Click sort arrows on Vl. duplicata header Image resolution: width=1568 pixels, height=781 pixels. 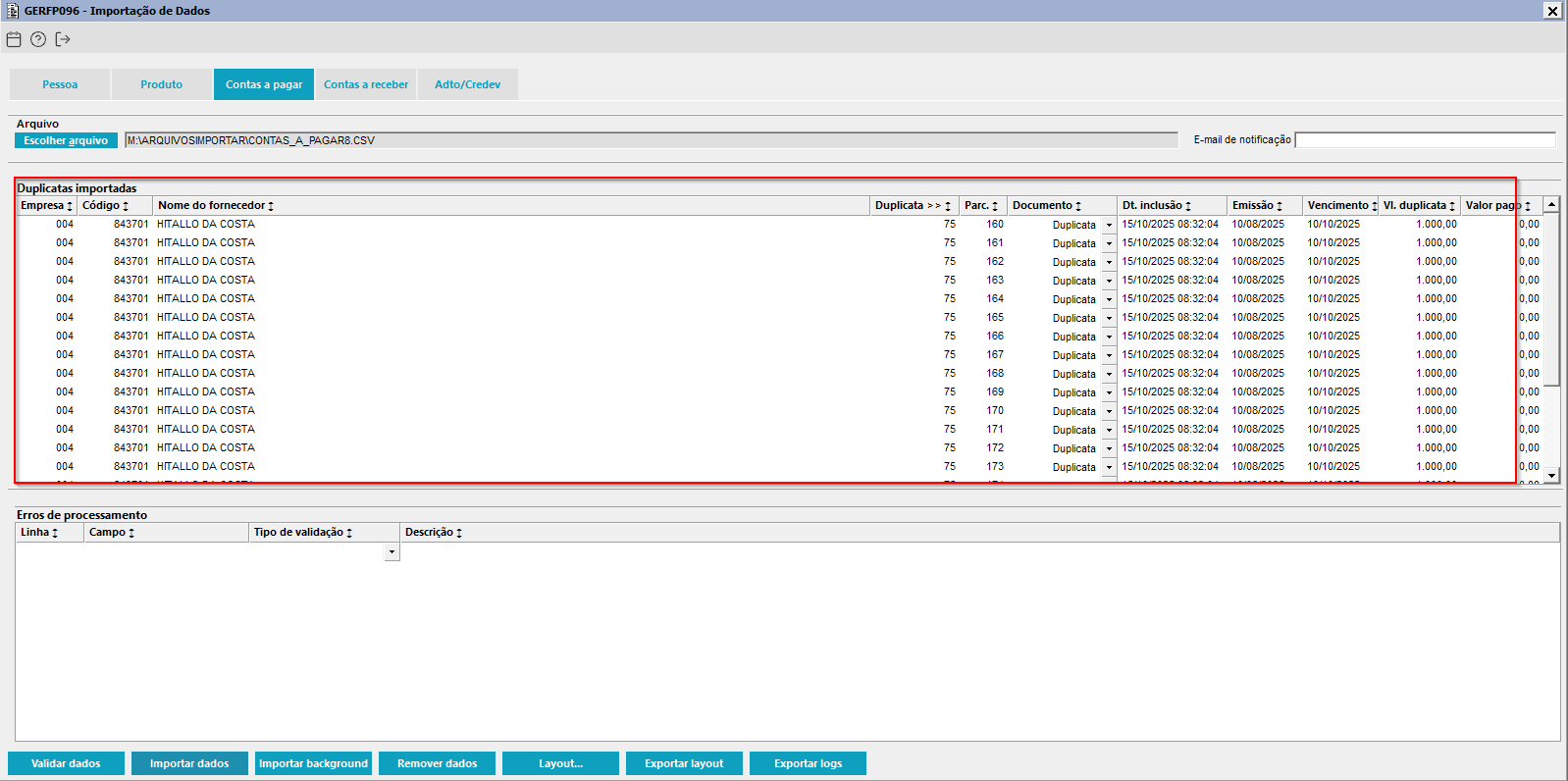tap(1452, 206)
